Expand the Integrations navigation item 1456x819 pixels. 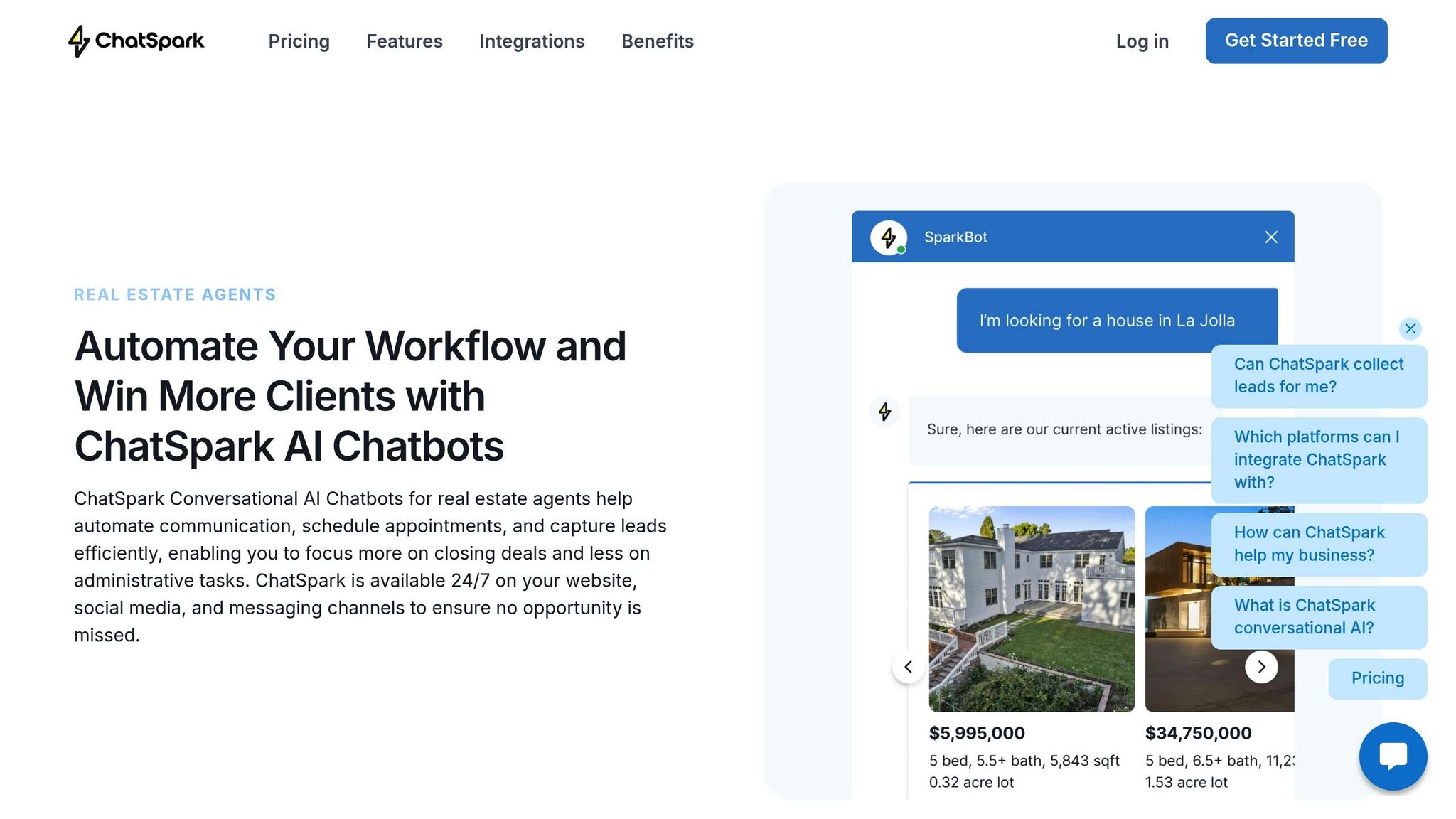click(x=532, y=41)
